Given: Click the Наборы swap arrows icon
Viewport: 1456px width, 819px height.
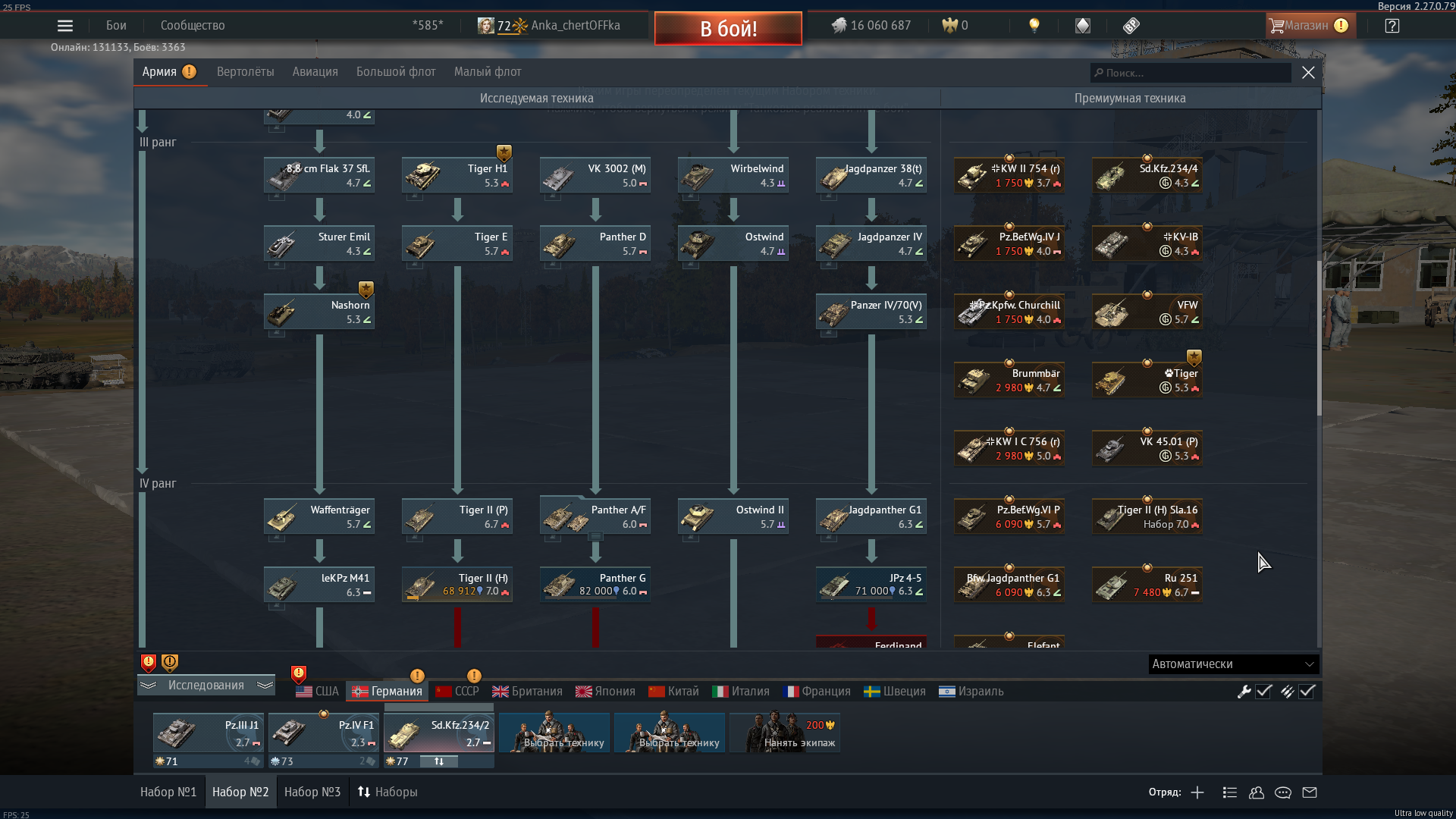Looking at the screenshot, I should click(364, 792).
